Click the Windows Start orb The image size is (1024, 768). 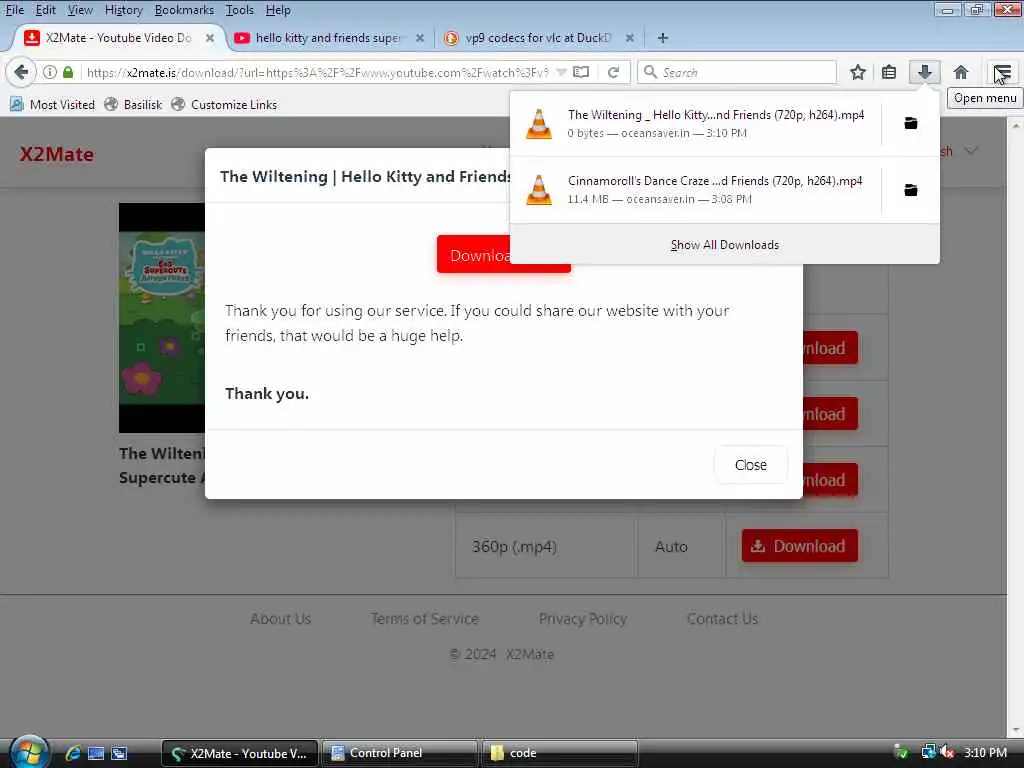(x=29, y=752)
